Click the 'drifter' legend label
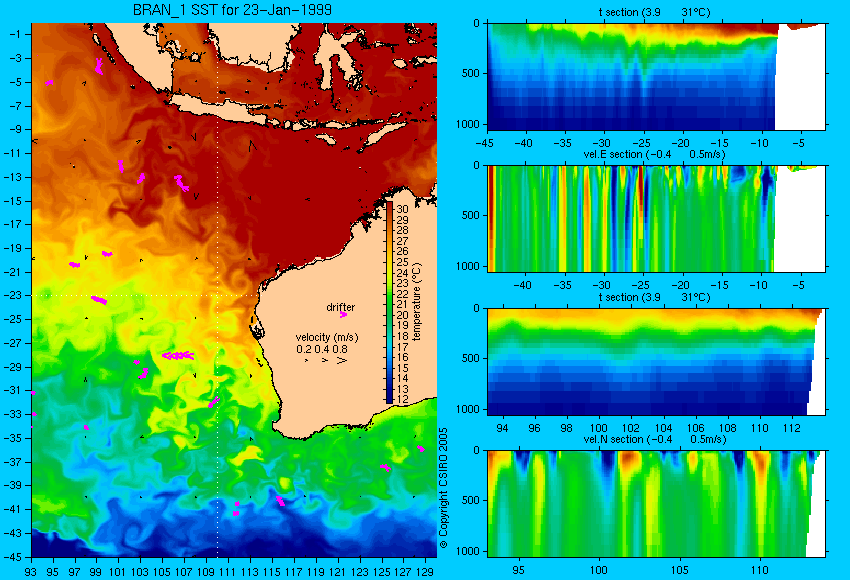This screenshot has height=580, width=850. click(x=340, y=307)
